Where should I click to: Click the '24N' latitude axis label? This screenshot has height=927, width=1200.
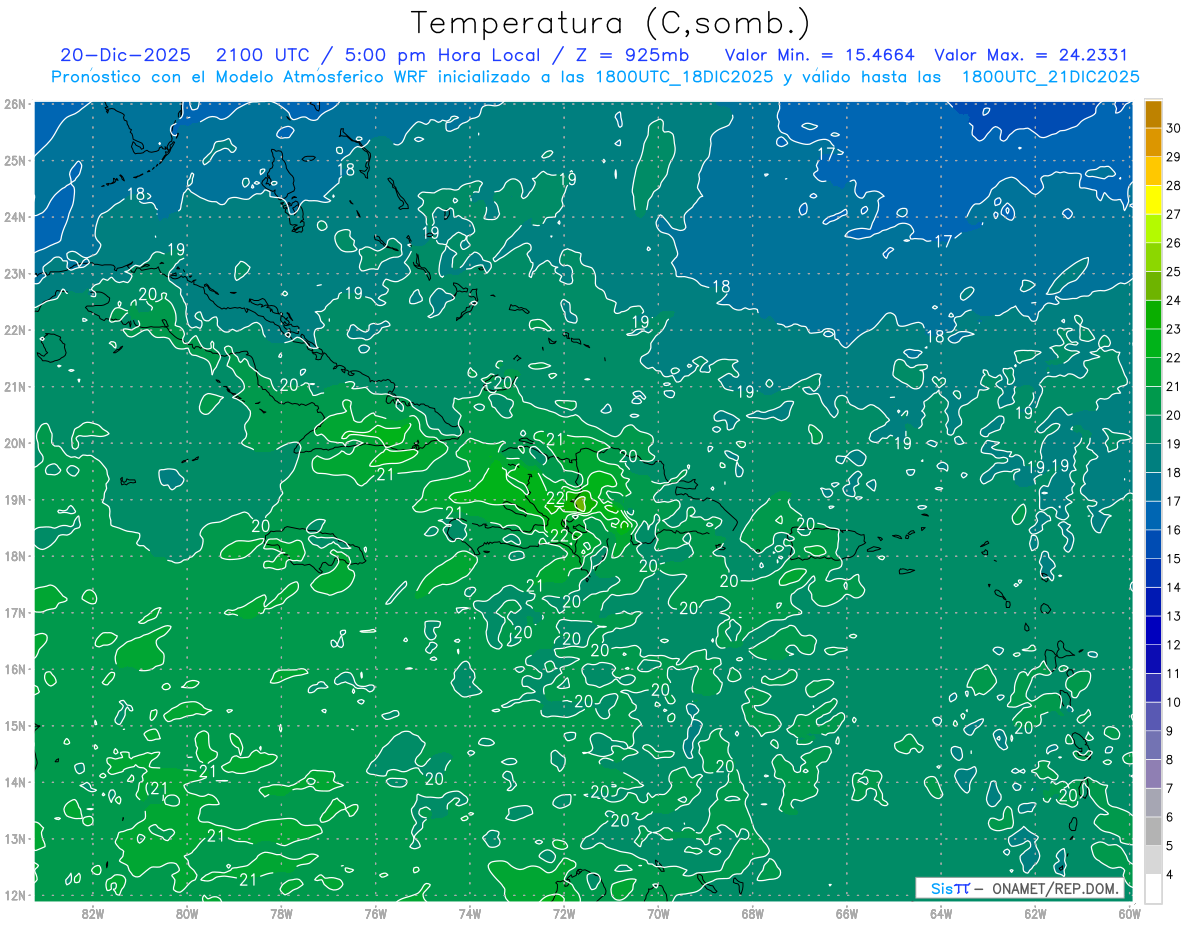(14, 216)
